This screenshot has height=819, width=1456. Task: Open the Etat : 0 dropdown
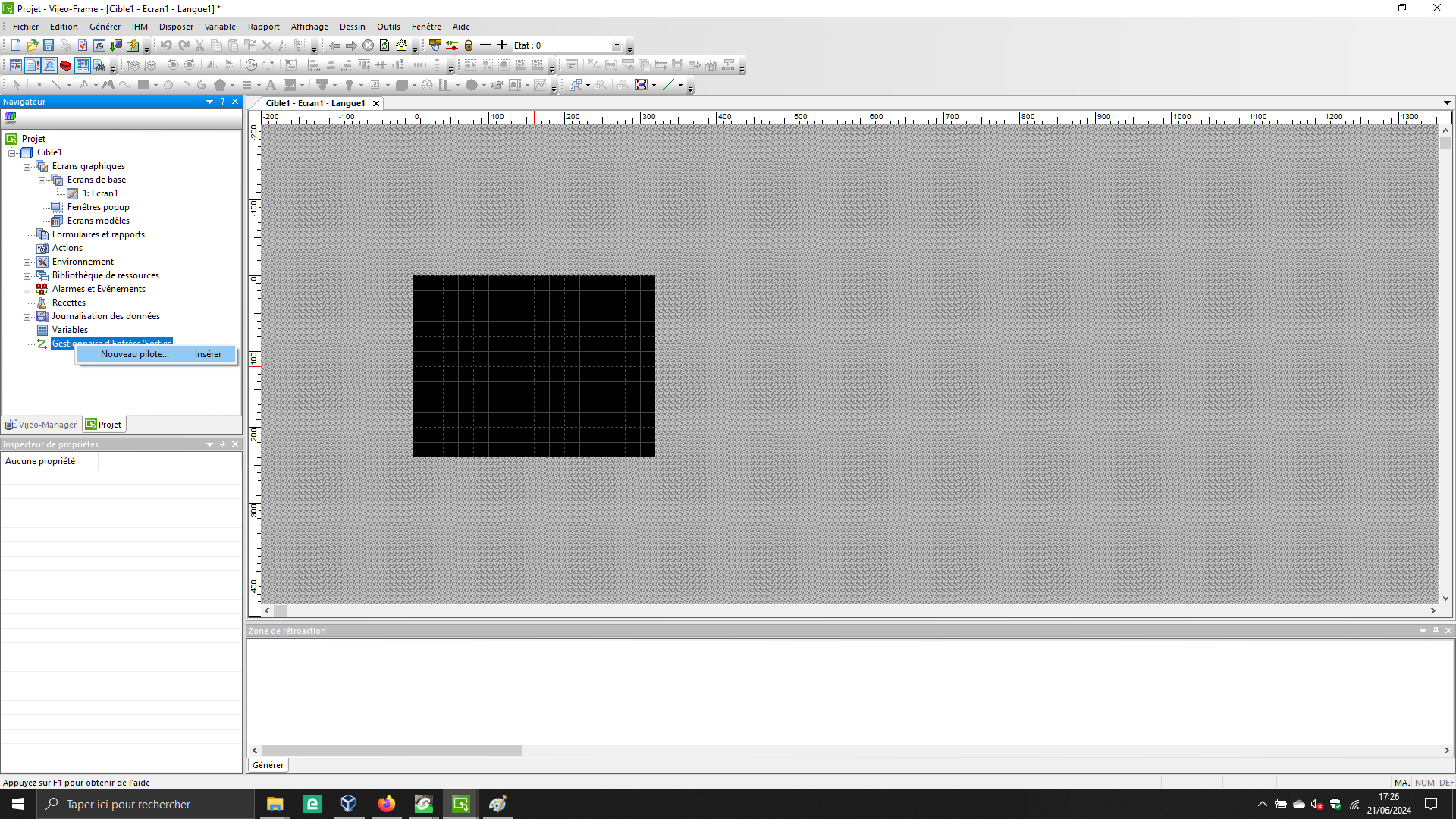click(617, 45)
